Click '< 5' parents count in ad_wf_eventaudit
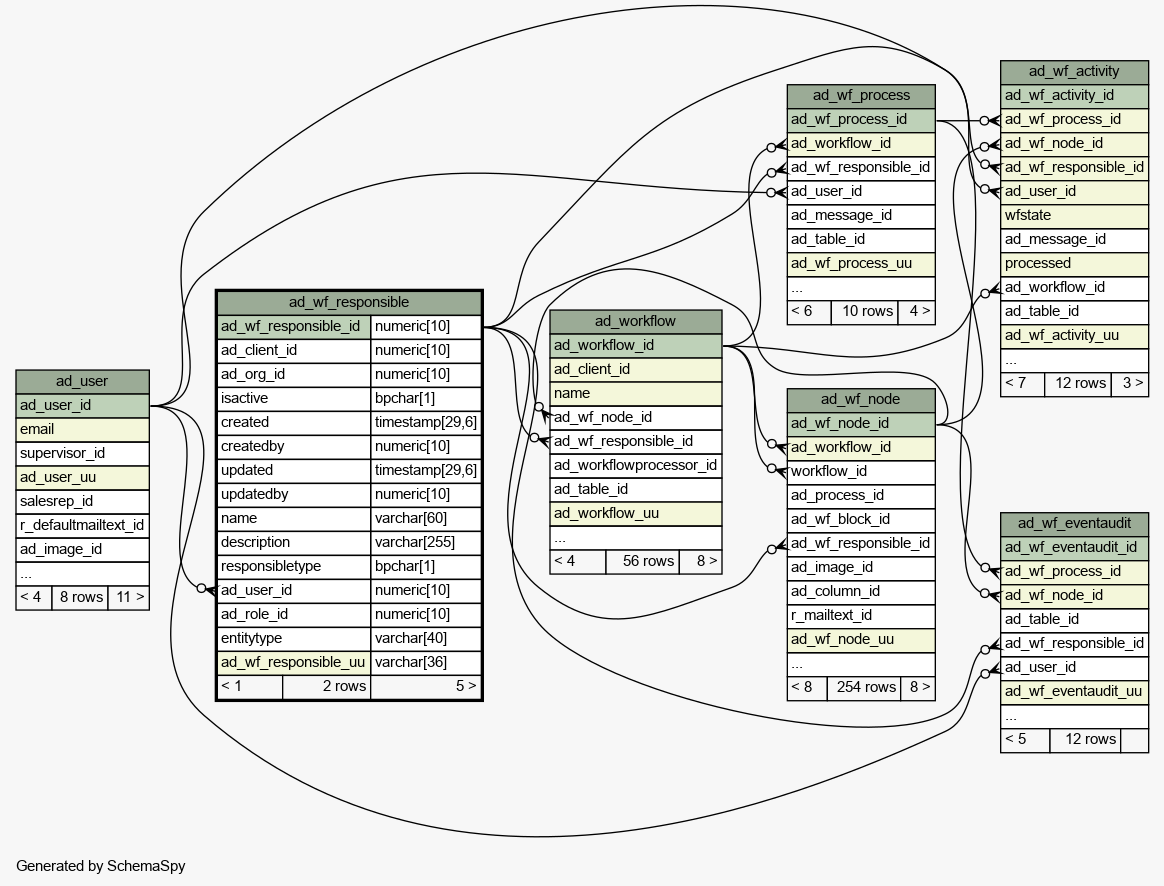Image resolution: width=1164 pixels, height=886 pixels. coord(1025,740)
